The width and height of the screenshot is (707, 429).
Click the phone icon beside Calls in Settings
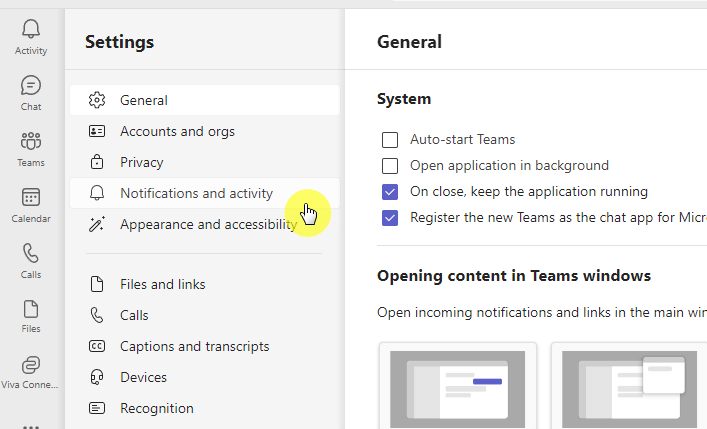coord(97,315)
